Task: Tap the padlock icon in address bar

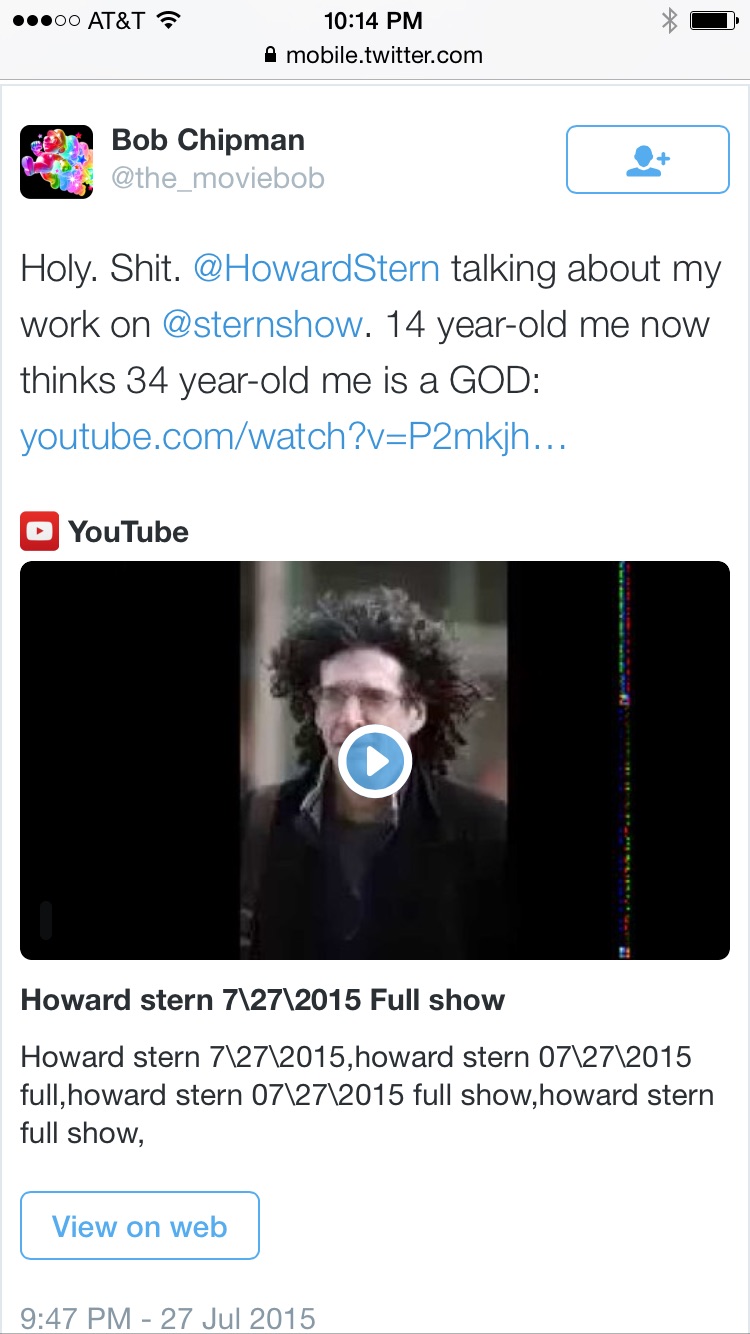Action: pos(270,55)
